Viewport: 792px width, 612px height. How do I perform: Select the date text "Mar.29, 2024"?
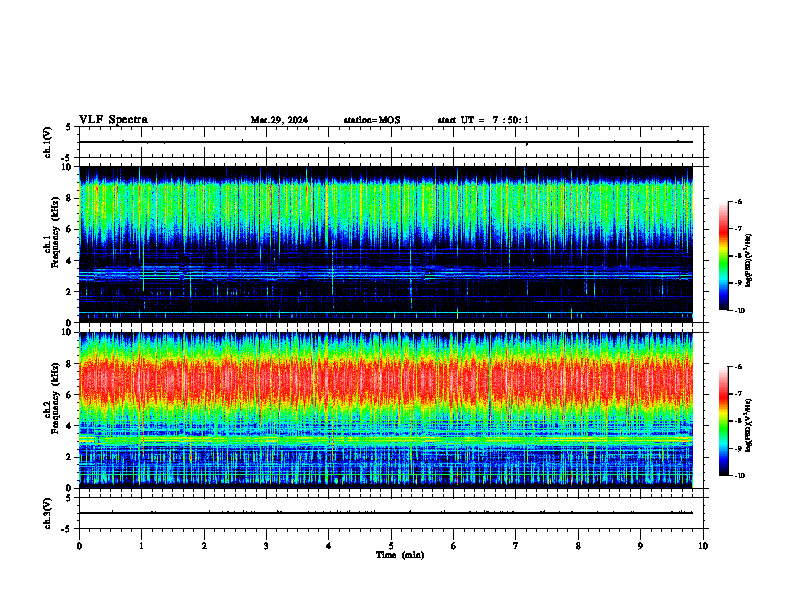[279, 120]
